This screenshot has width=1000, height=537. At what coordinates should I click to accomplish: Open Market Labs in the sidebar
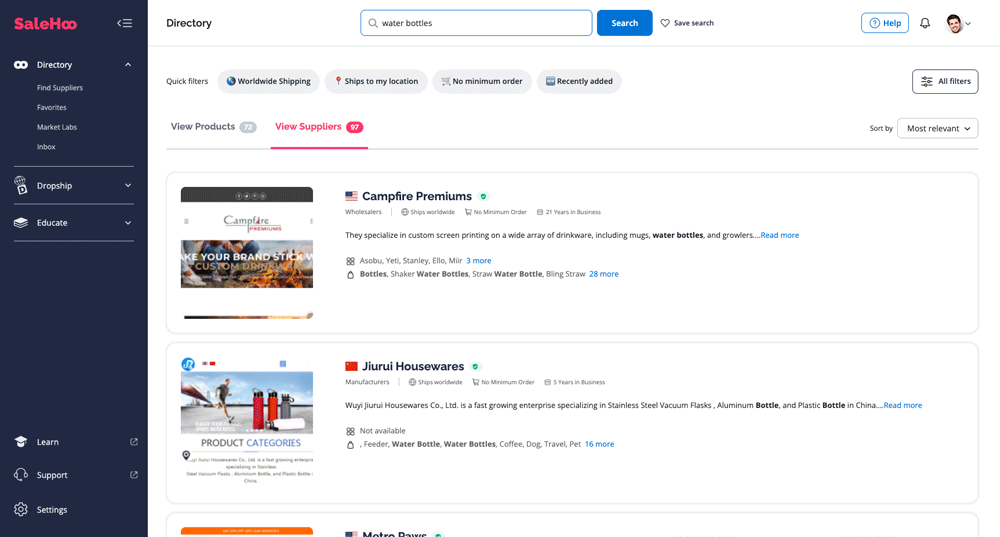pyautogui.click(x=57, y=127)
